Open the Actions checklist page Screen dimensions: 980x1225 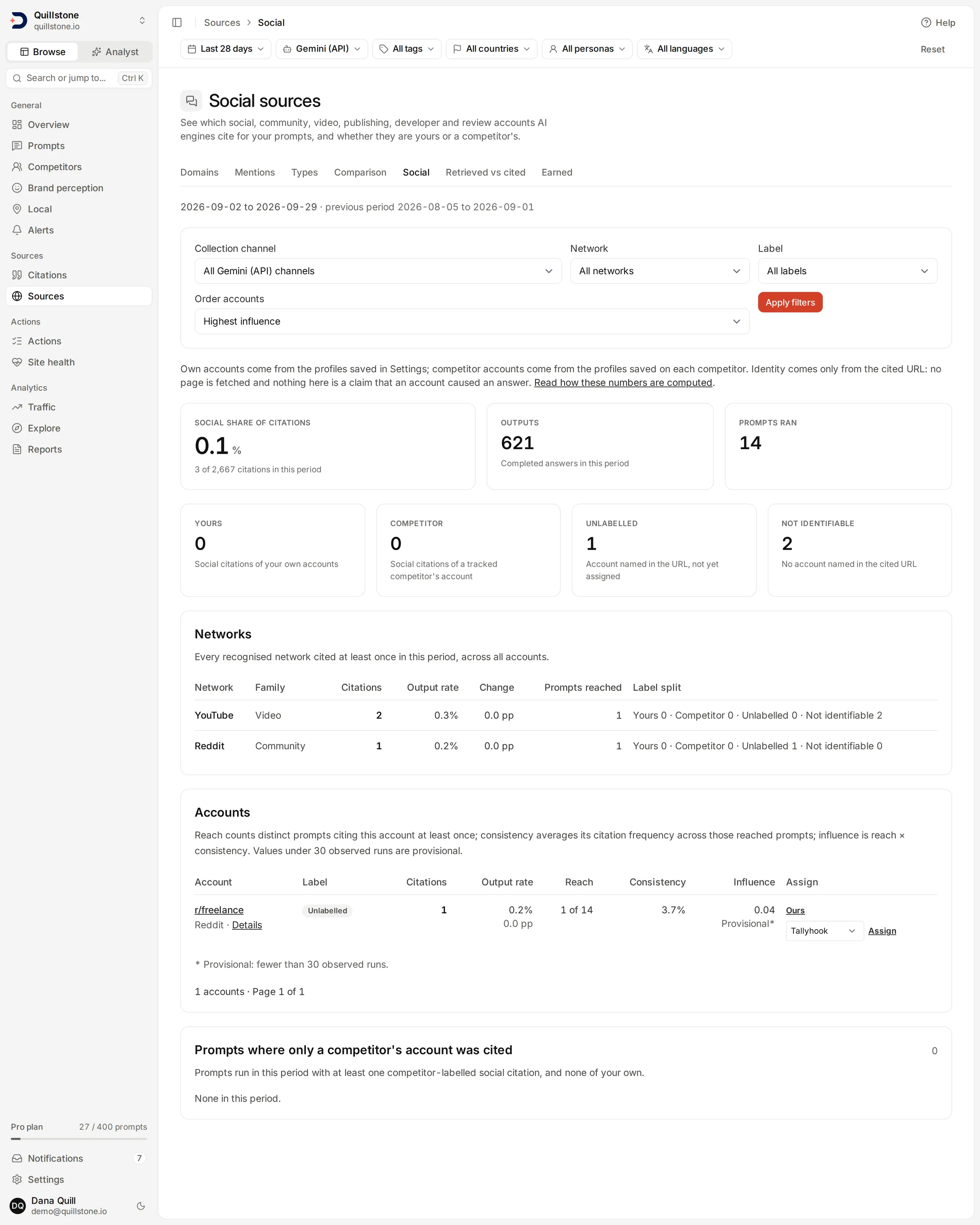click(x=79, y=341)
